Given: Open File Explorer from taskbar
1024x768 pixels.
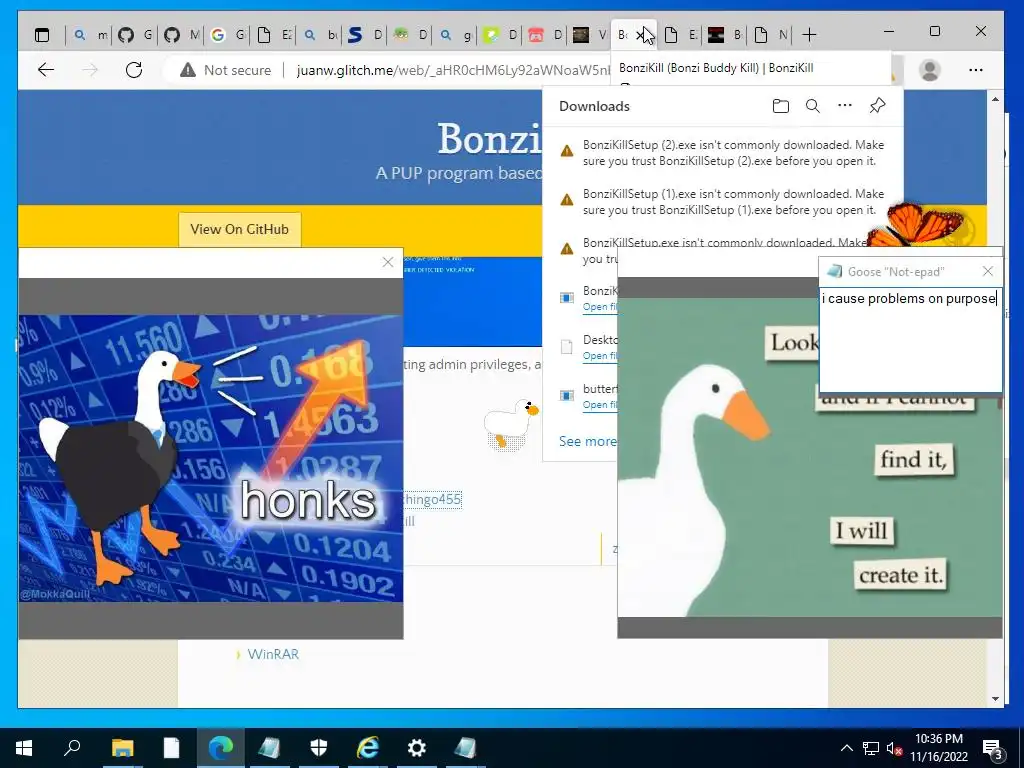Looking at the screenshot, I should click(122, 748).
